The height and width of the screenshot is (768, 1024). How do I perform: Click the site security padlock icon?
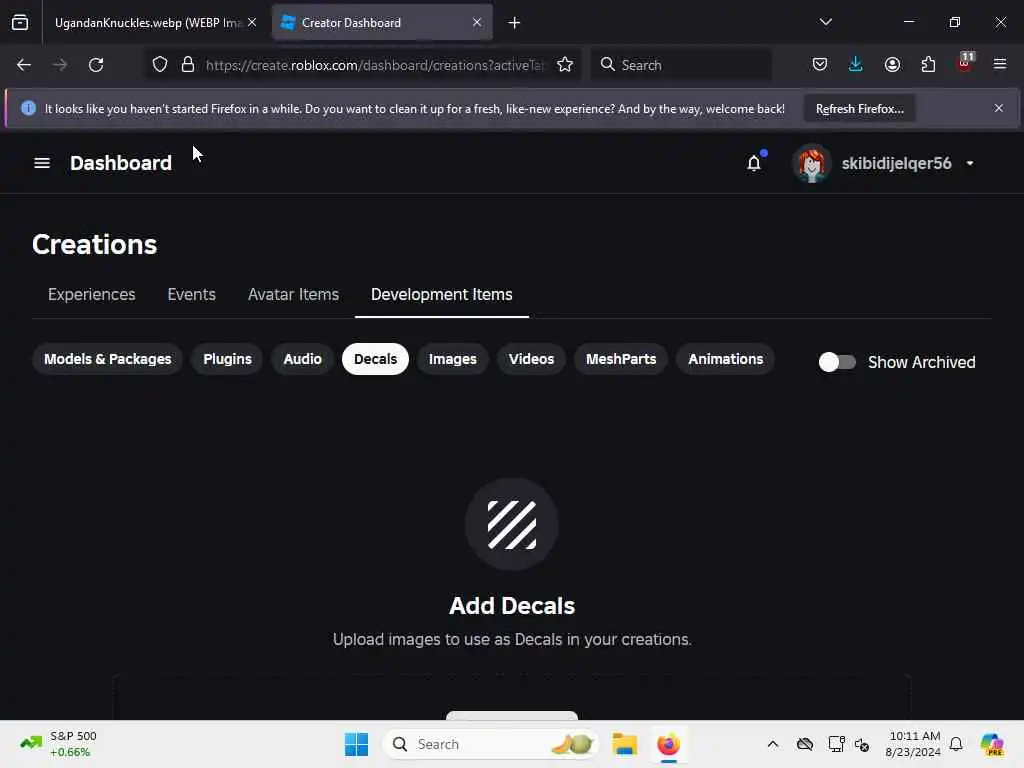pos(188,65)
